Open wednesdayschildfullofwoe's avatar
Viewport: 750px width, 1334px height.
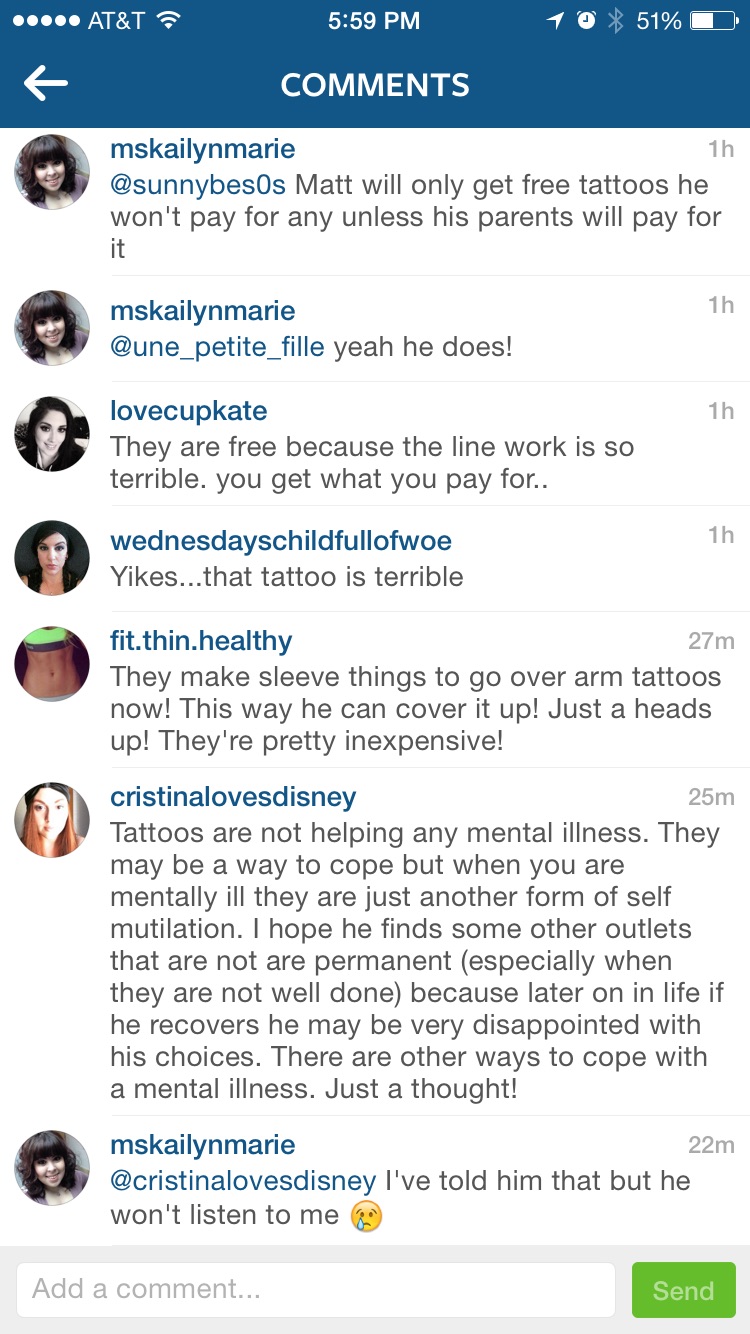click(x=52, y=557)
